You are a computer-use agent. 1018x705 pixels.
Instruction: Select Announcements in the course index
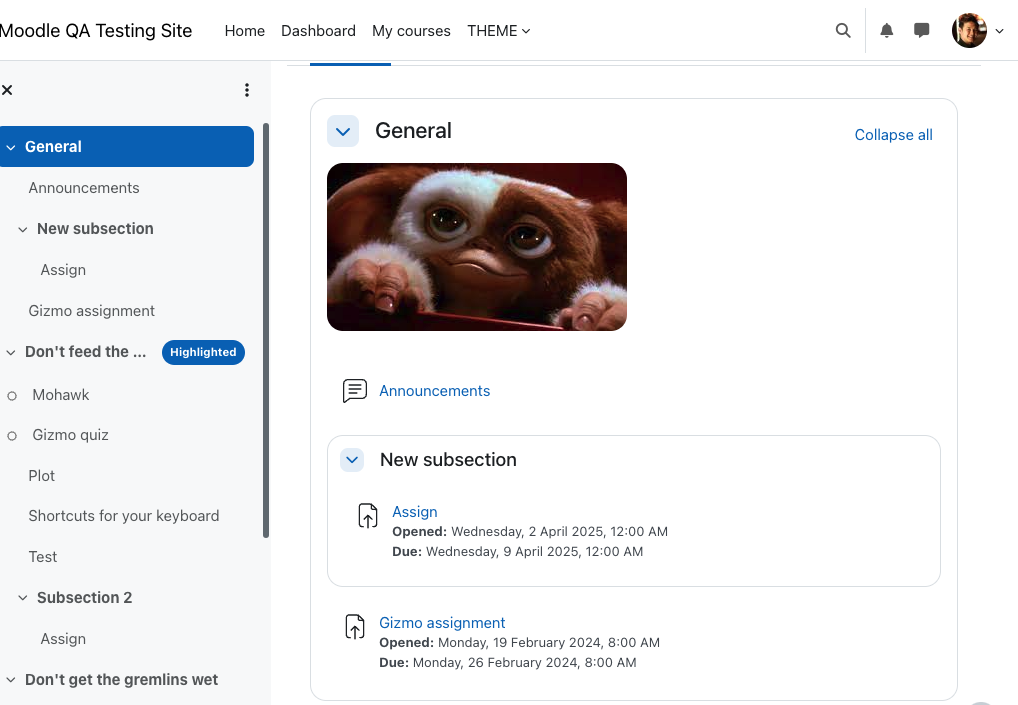coord(84,188)
